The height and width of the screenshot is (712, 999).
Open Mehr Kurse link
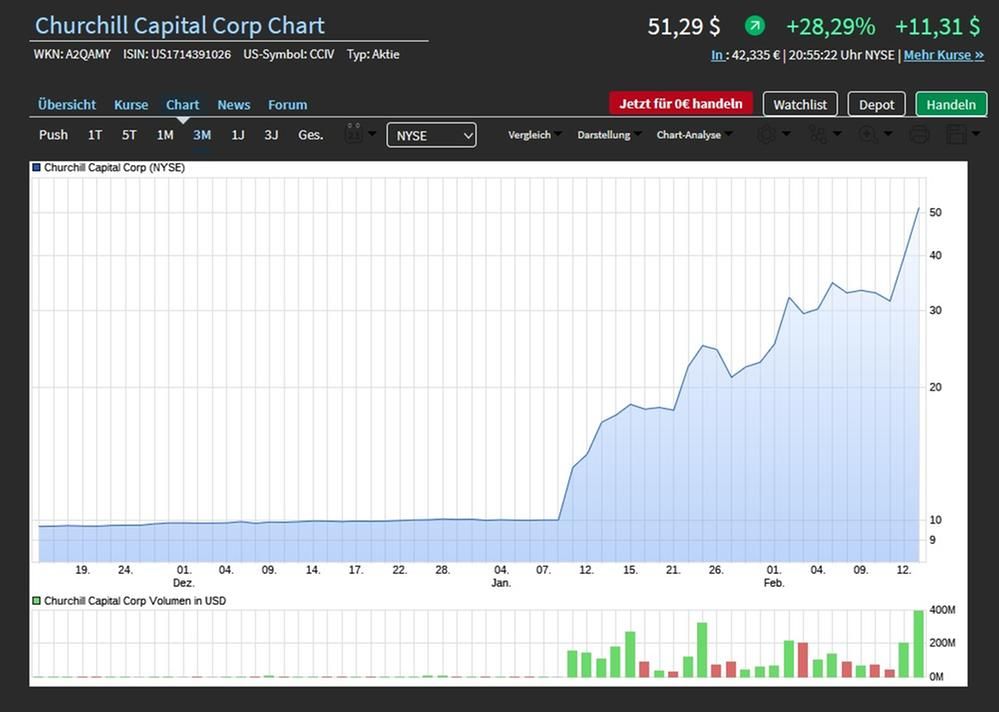pos(944,55)
